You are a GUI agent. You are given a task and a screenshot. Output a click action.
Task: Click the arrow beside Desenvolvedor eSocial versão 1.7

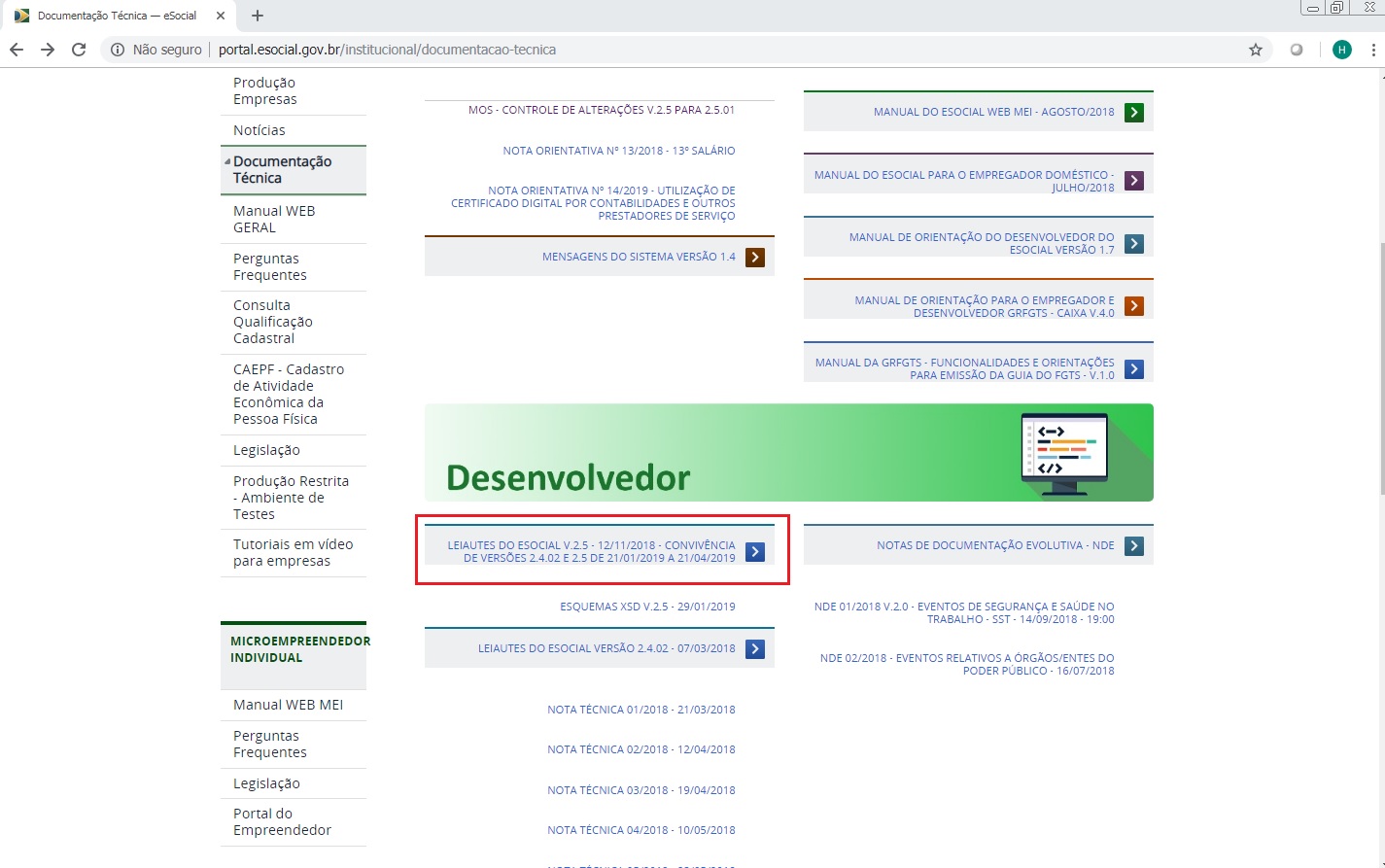(1134, 244)
